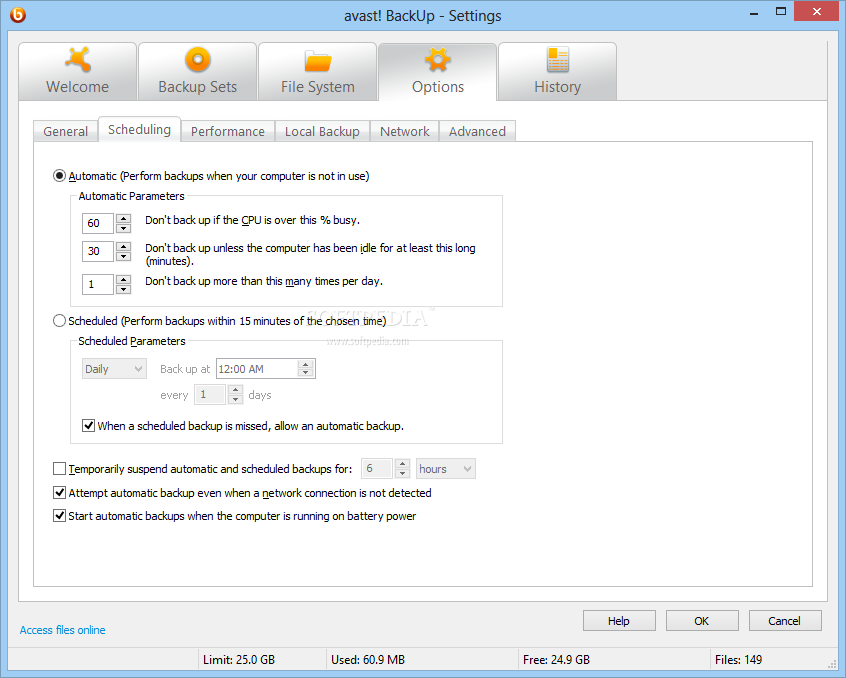Toggle allow automatic backup when scheduled missed

pos(88,426)
